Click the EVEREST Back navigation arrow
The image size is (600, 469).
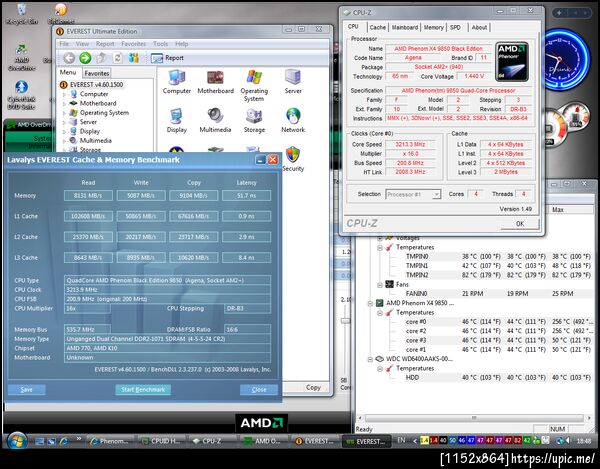[69, 58]
